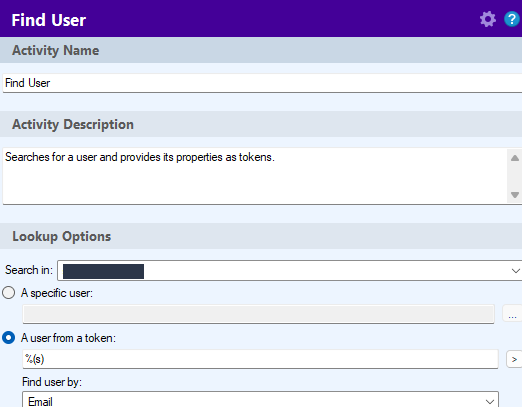
Task: Click description scrollbar down arrow
Action: click(x=515, y=195)
